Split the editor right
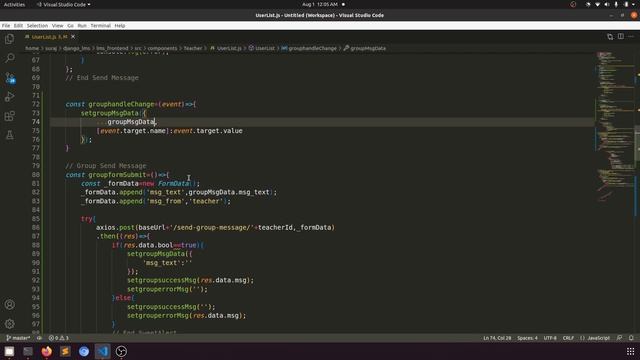This screenshot has height=360, width=640. (620, 37)
